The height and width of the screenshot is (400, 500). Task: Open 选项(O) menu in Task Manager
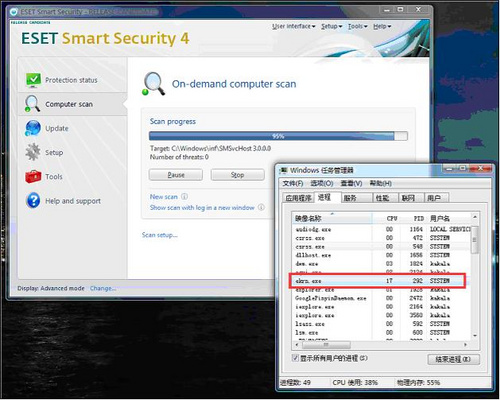tap(322, 183)
